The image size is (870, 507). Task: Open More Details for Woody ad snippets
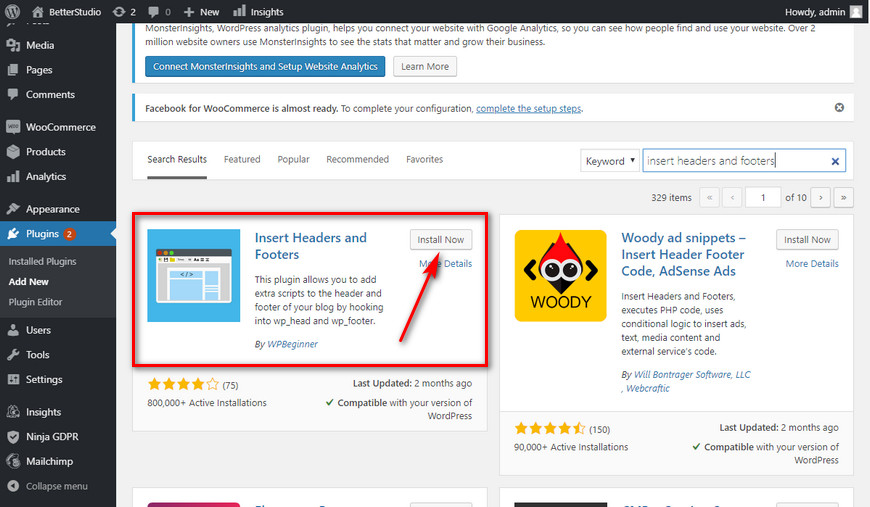click(x=812, y=264)
